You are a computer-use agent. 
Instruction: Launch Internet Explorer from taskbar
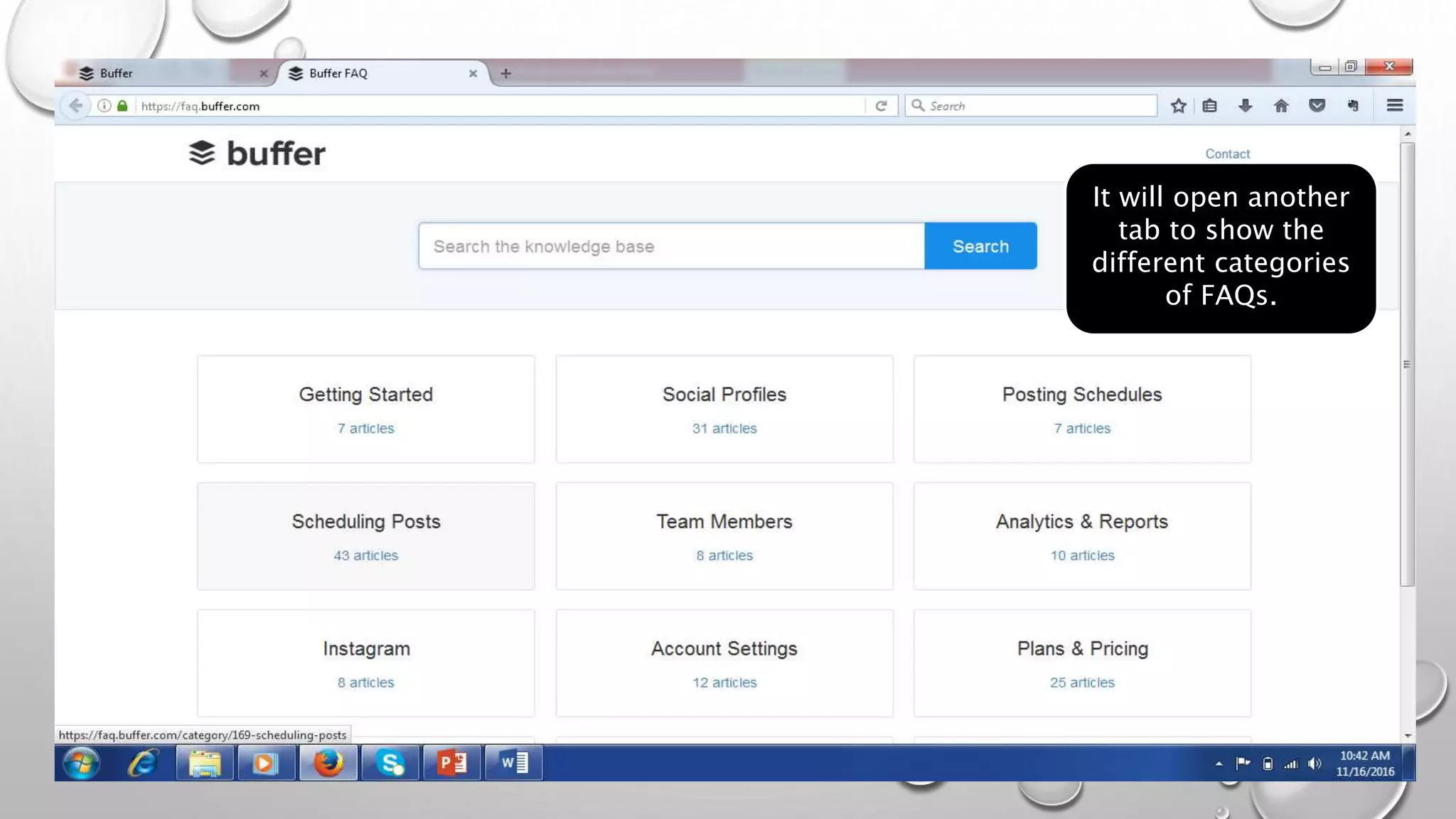point(143,763)
